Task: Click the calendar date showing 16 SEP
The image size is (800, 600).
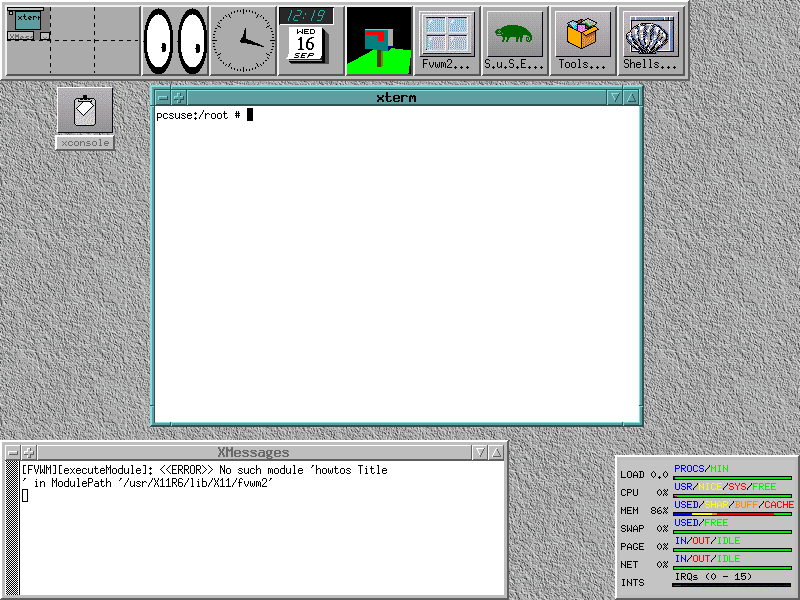Action: point(305,45)
